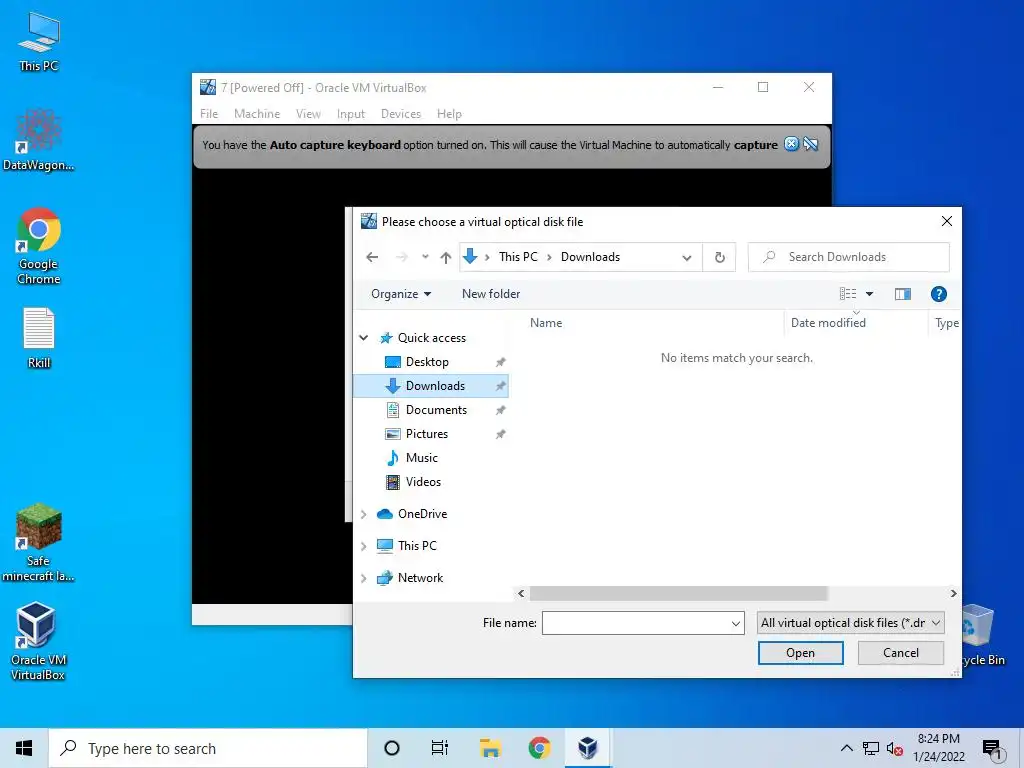Viewport: 1024px width, 768px height.
Task: Open the Organize dropdown menu
Action: pos(401,294)
